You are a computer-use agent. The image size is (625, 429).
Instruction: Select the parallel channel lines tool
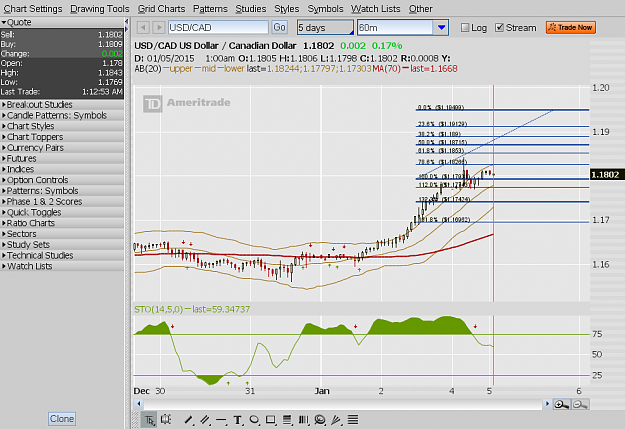tap(205, 420)
